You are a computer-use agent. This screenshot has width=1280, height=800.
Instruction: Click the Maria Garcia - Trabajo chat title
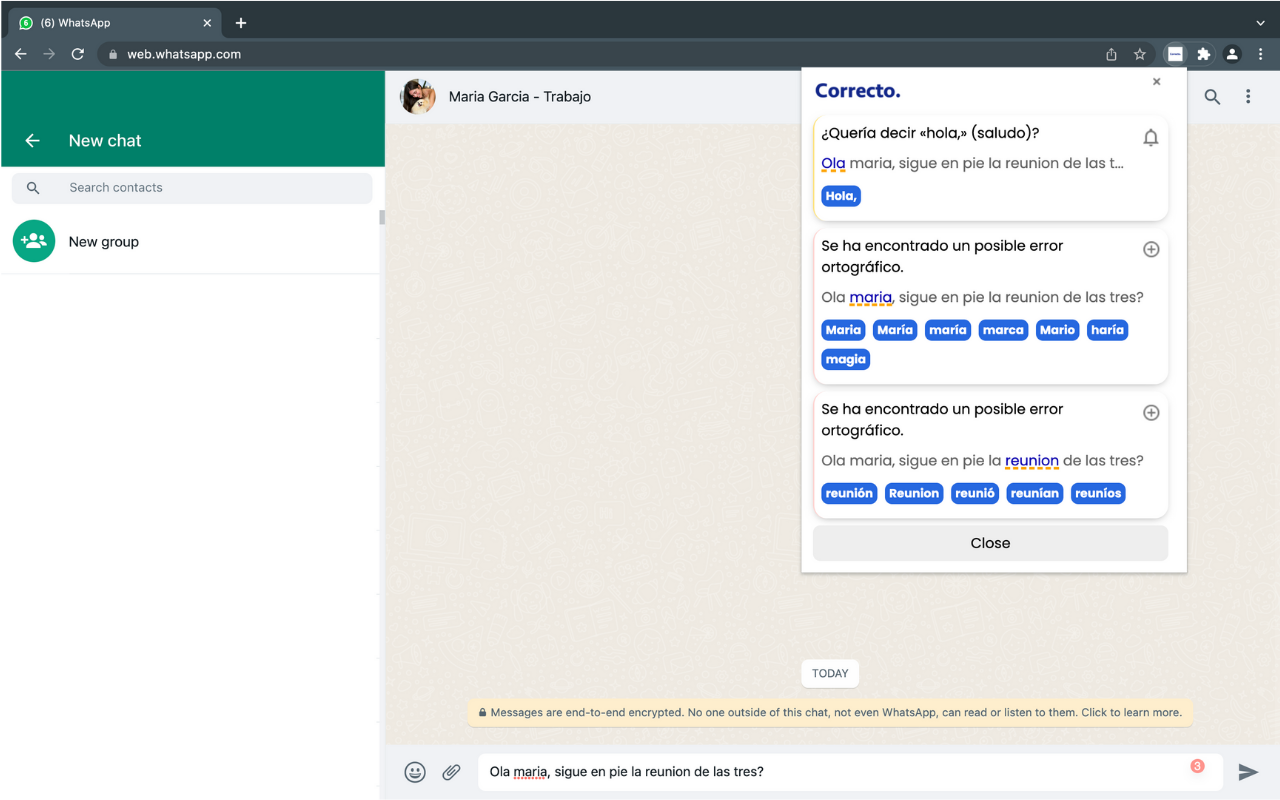(x=520, y=97)
